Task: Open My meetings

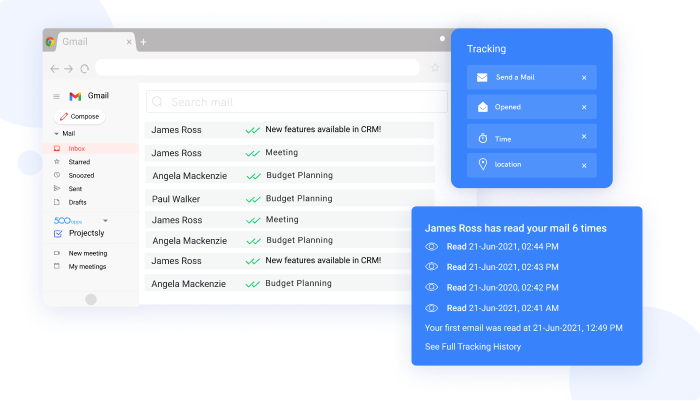Action: click(x=87, y=267)
